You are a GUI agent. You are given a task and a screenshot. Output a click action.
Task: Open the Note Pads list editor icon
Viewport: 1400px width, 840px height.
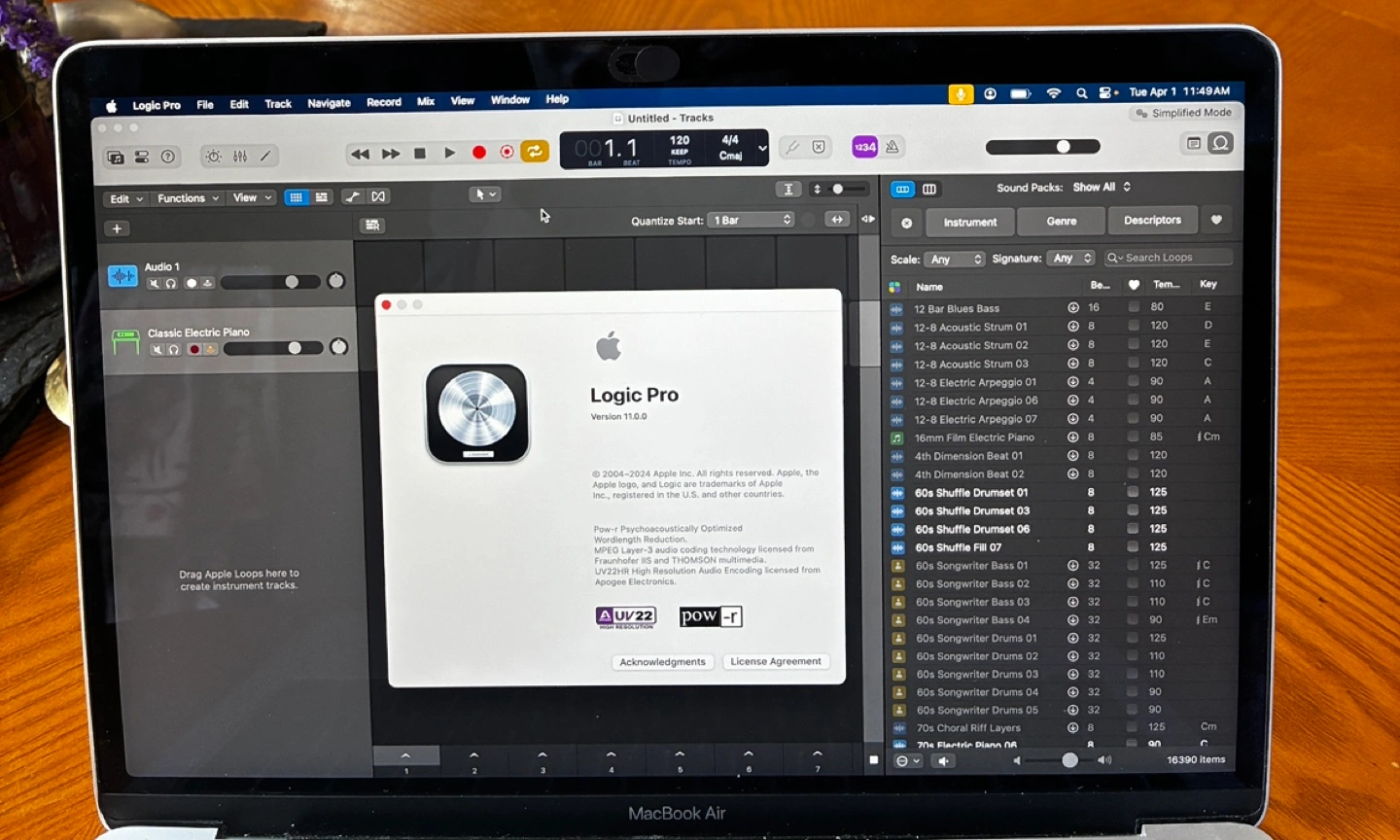pyautogui.click(x=1194, y=144)
